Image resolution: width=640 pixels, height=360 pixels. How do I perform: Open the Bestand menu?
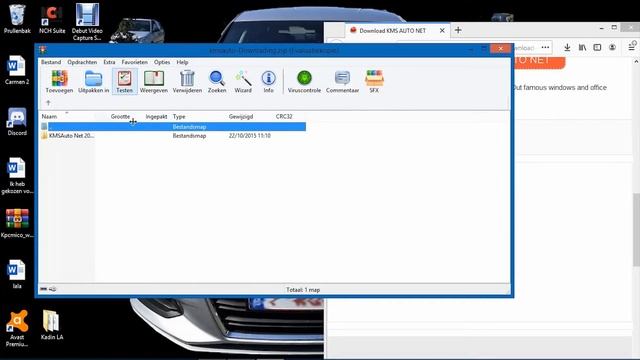pos(51,62)
